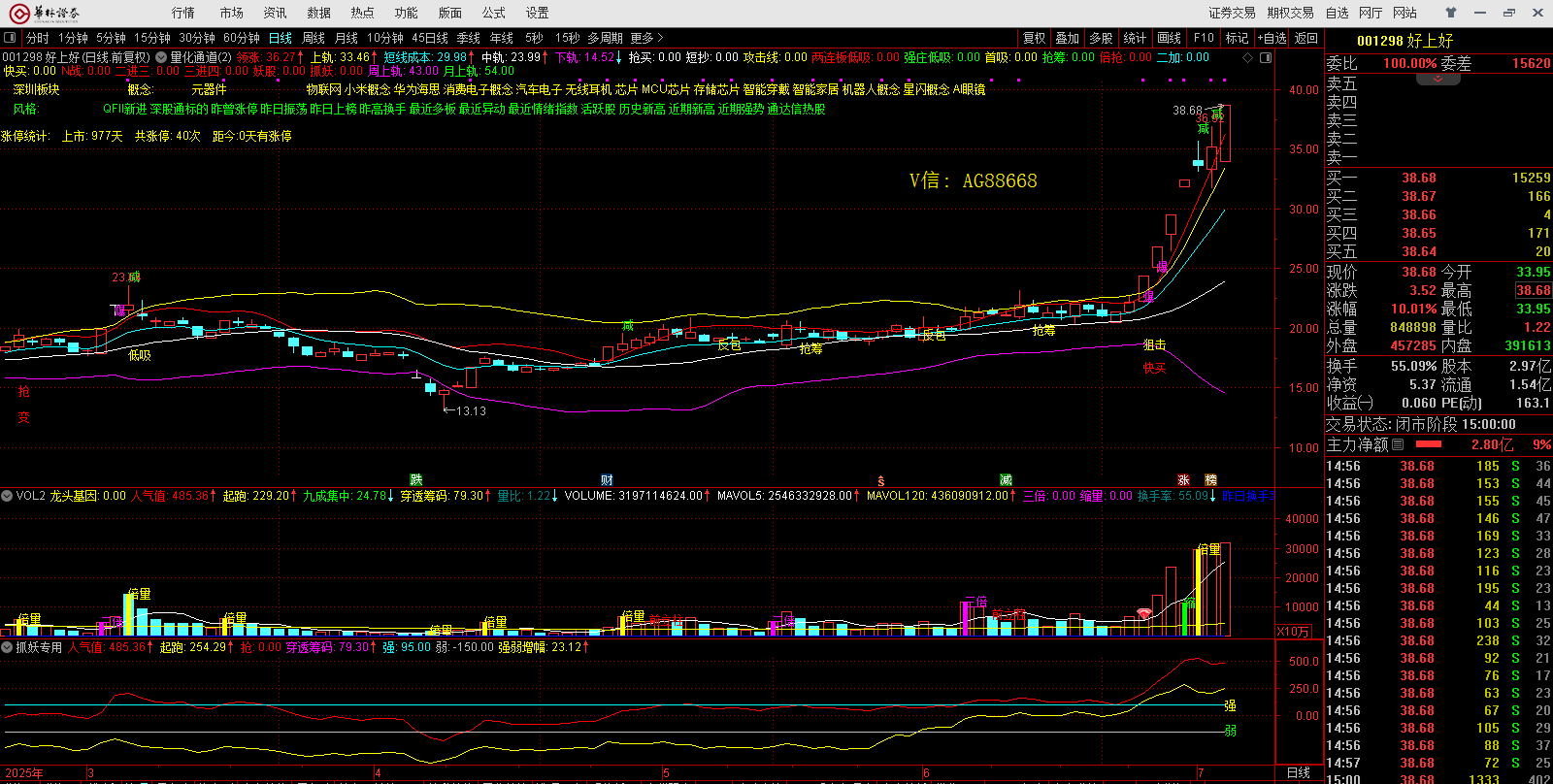The height and width of the screenshot is (784, 1553).
Task: Switch to the 周线 weekly tab
Action: coord(314,38)
